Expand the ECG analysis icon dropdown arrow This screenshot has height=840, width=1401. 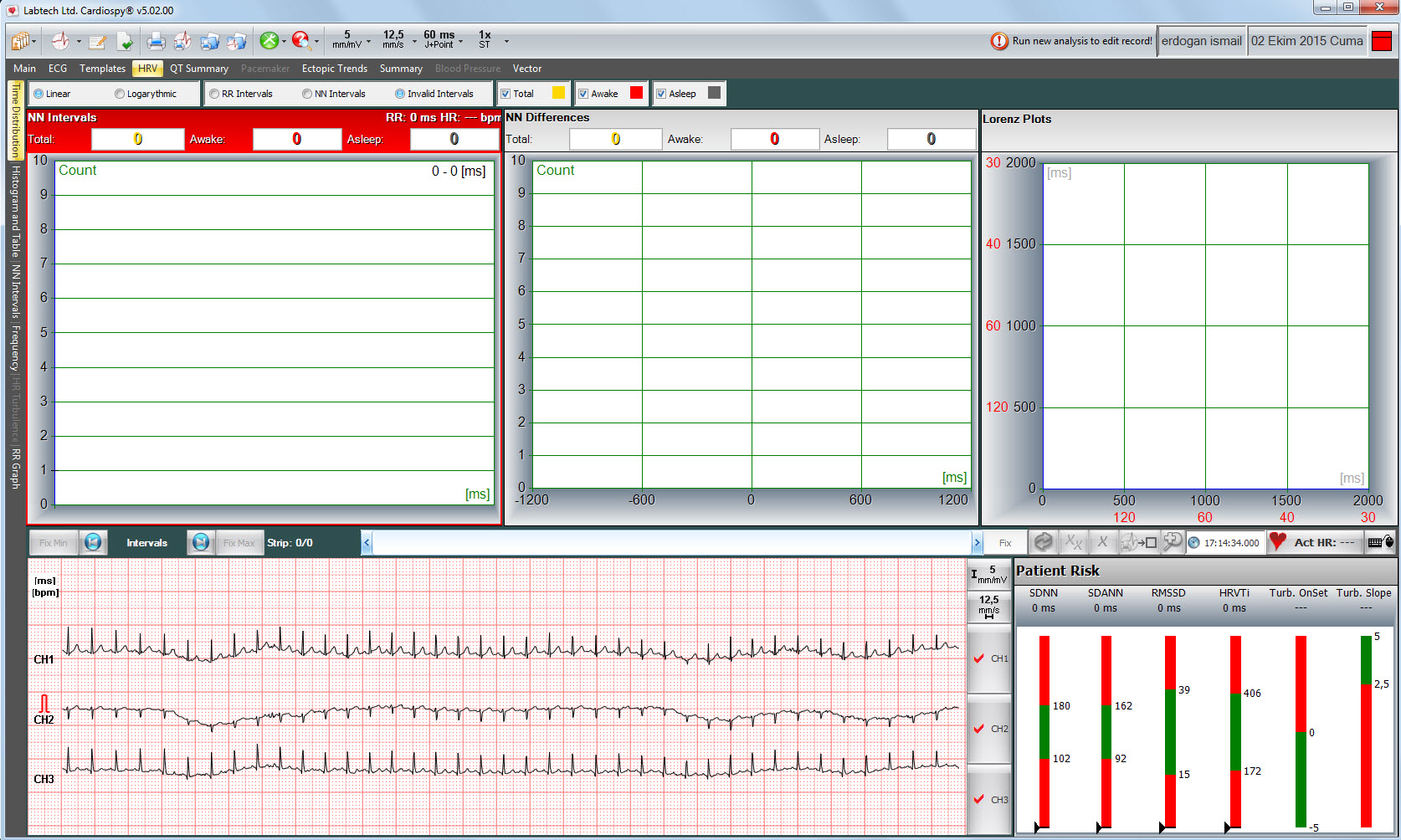(79, 41)
